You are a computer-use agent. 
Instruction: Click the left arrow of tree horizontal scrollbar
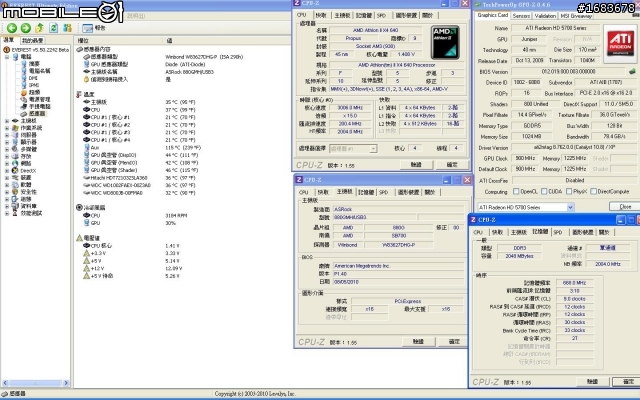point(5,383)
